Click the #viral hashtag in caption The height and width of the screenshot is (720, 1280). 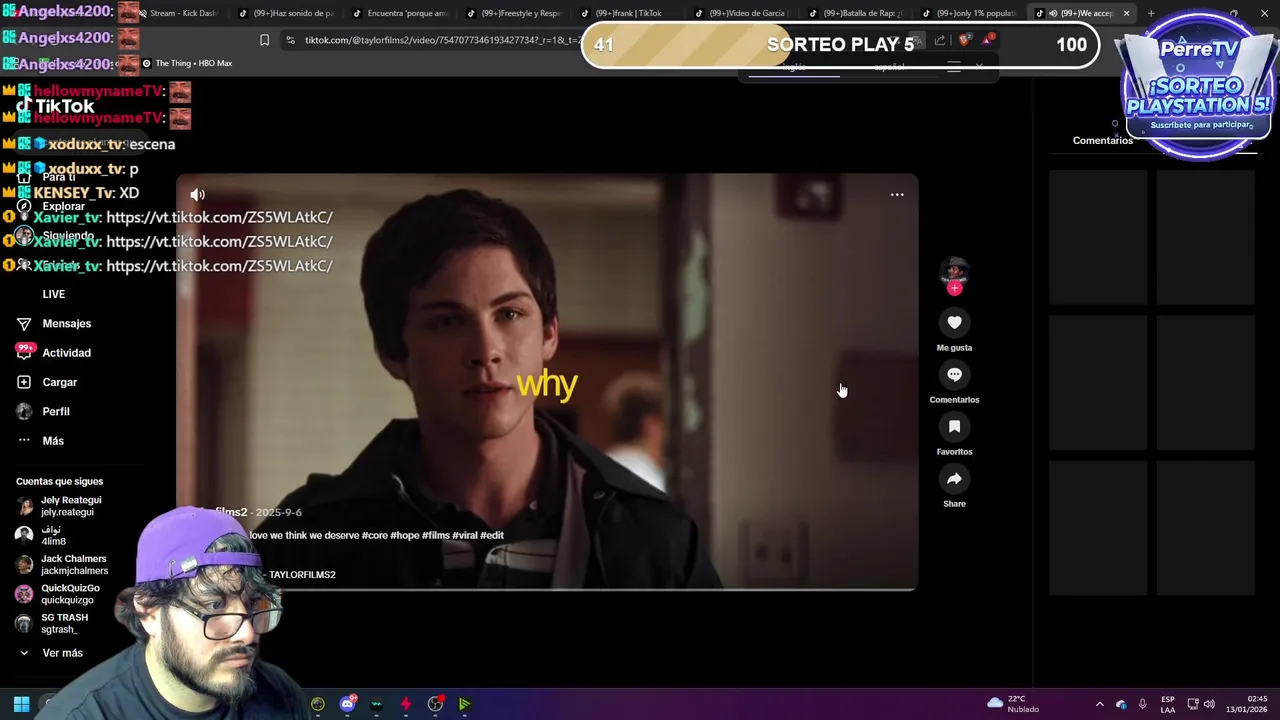465,535
